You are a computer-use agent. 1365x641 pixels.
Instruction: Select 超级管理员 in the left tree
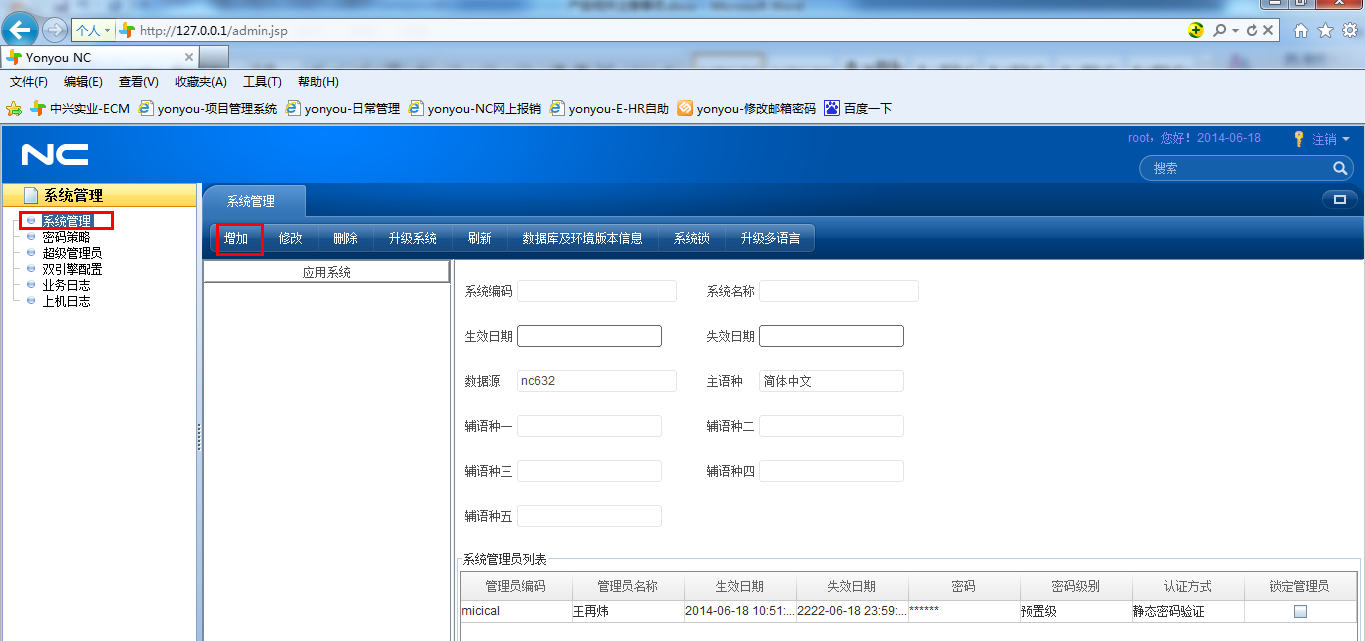coord(72,253)
